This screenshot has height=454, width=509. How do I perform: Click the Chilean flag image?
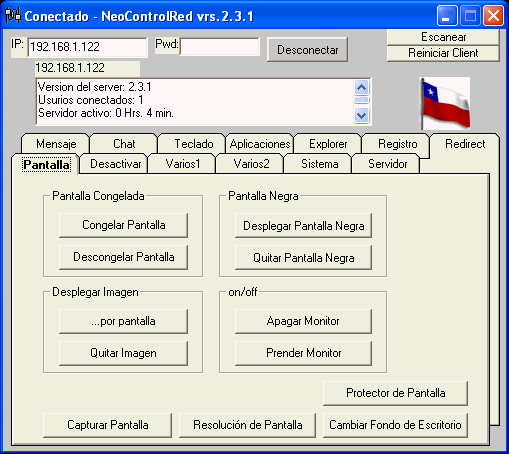point(445,103)
